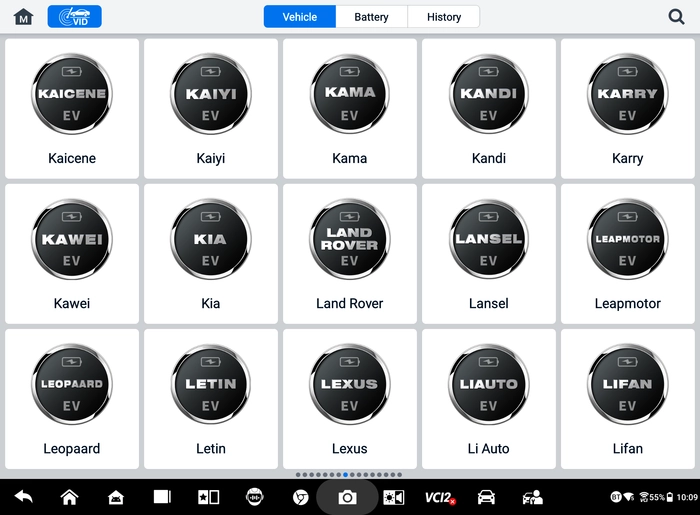Open the car and person support icon
Image resolution: width=700 pixels, height=515 pixels.
point(533,497)
